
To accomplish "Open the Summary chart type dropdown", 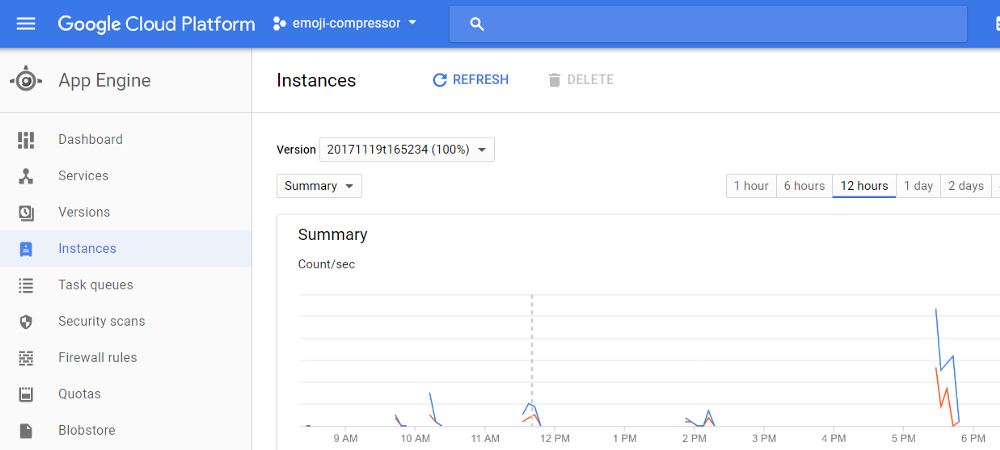I will click(319, 186).
